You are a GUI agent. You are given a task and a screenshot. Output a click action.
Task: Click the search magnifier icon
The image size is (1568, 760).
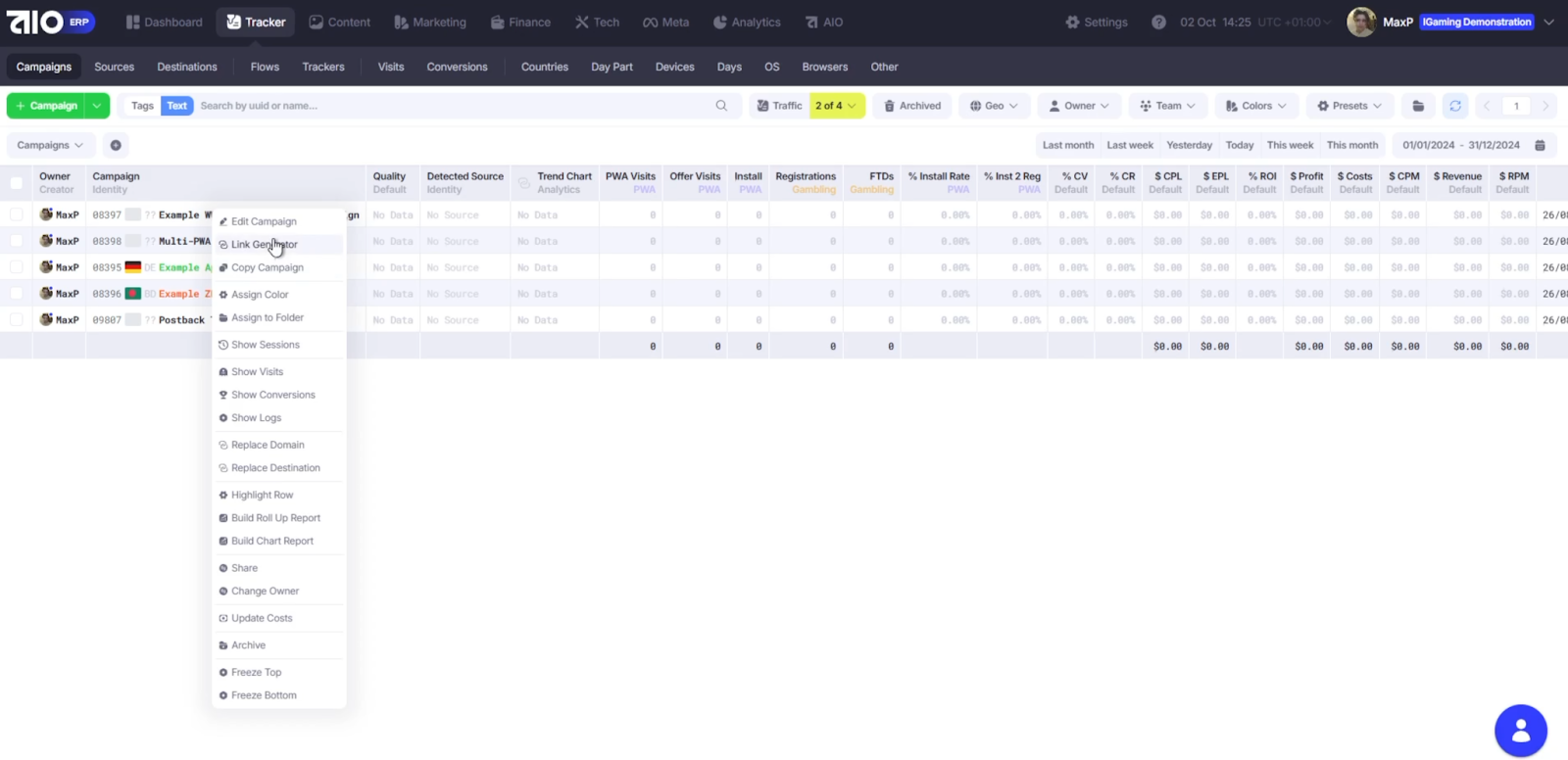click(x=721, y=106)
